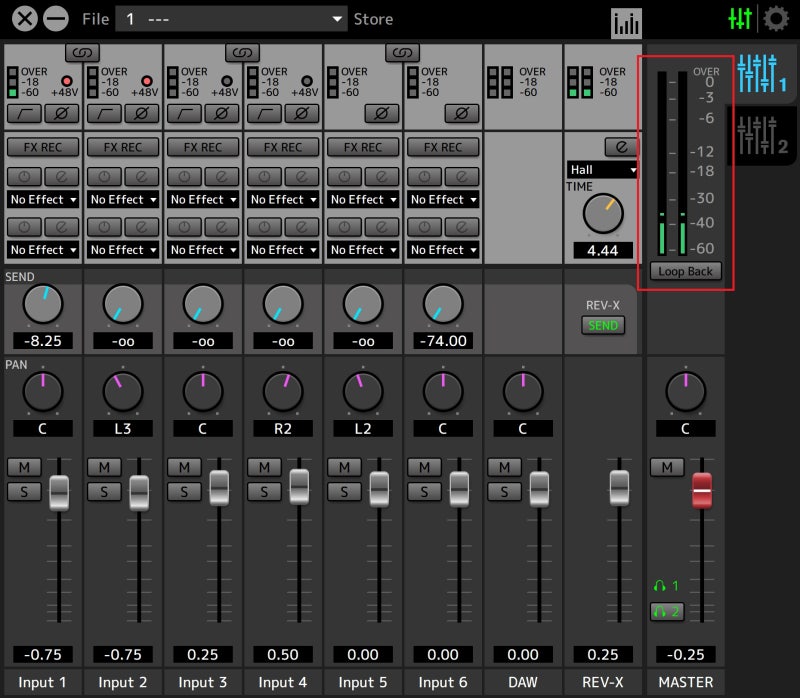Solo the Input 5 channel
The width and height of the screenshot is (800, 698).
[x=344, y=492]
